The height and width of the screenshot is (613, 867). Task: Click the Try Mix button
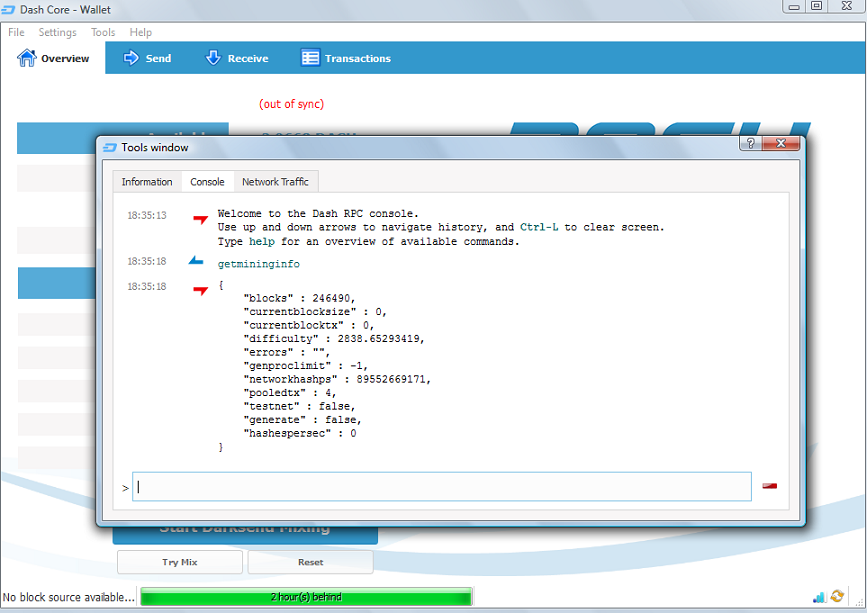180,562
